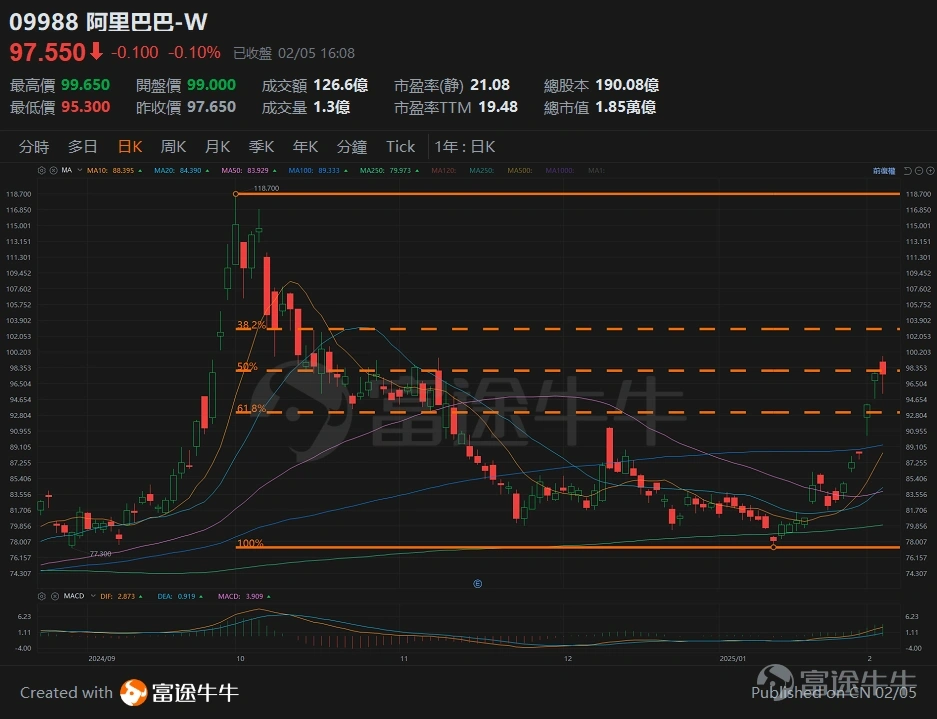Click the MACD DIF value 2.873
Screen dimensions: 937x719
coord(126,596)
